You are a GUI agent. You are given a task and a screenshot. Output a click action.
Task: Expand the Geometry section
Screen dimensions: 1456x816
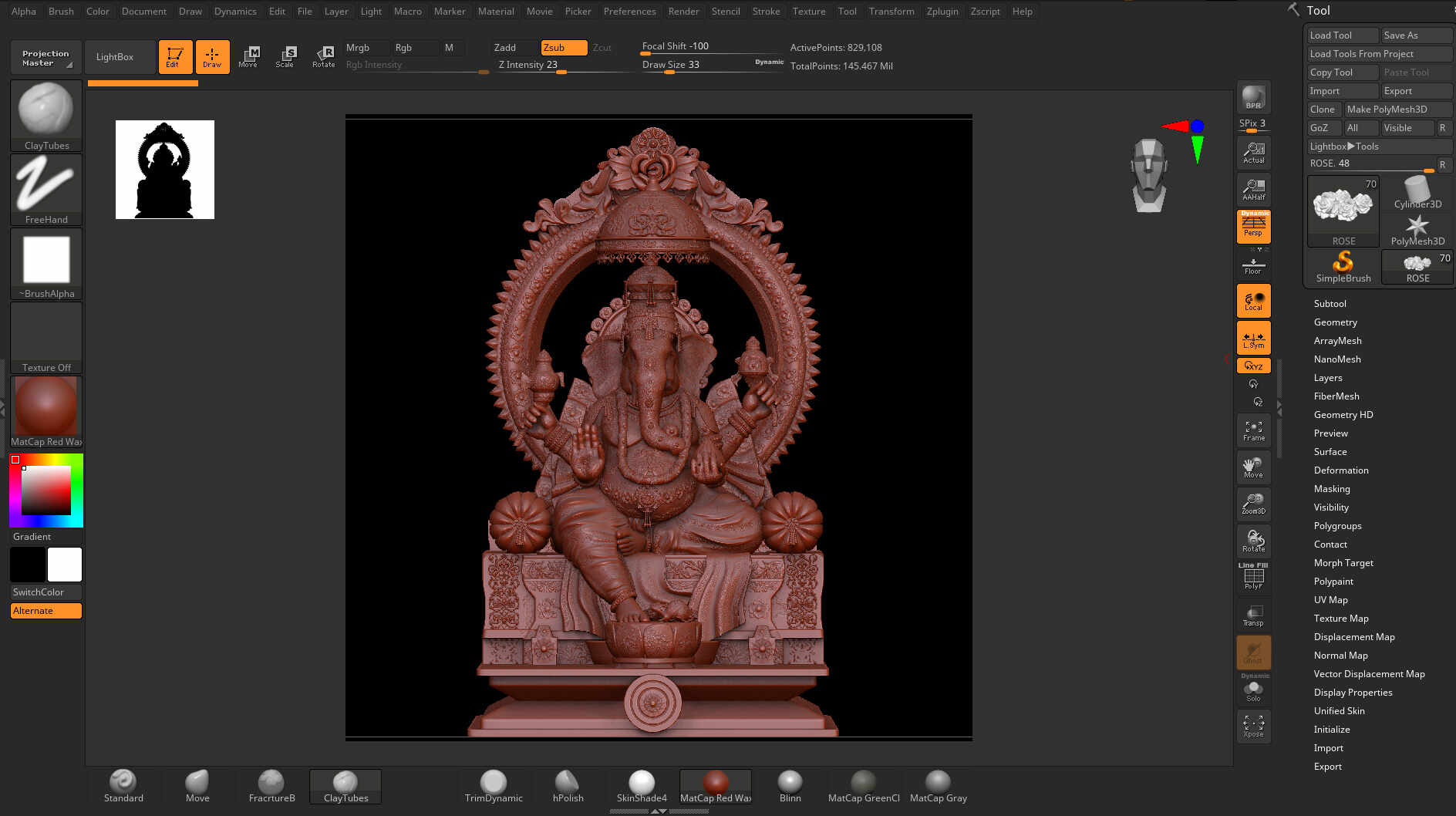click(1336, 322)
